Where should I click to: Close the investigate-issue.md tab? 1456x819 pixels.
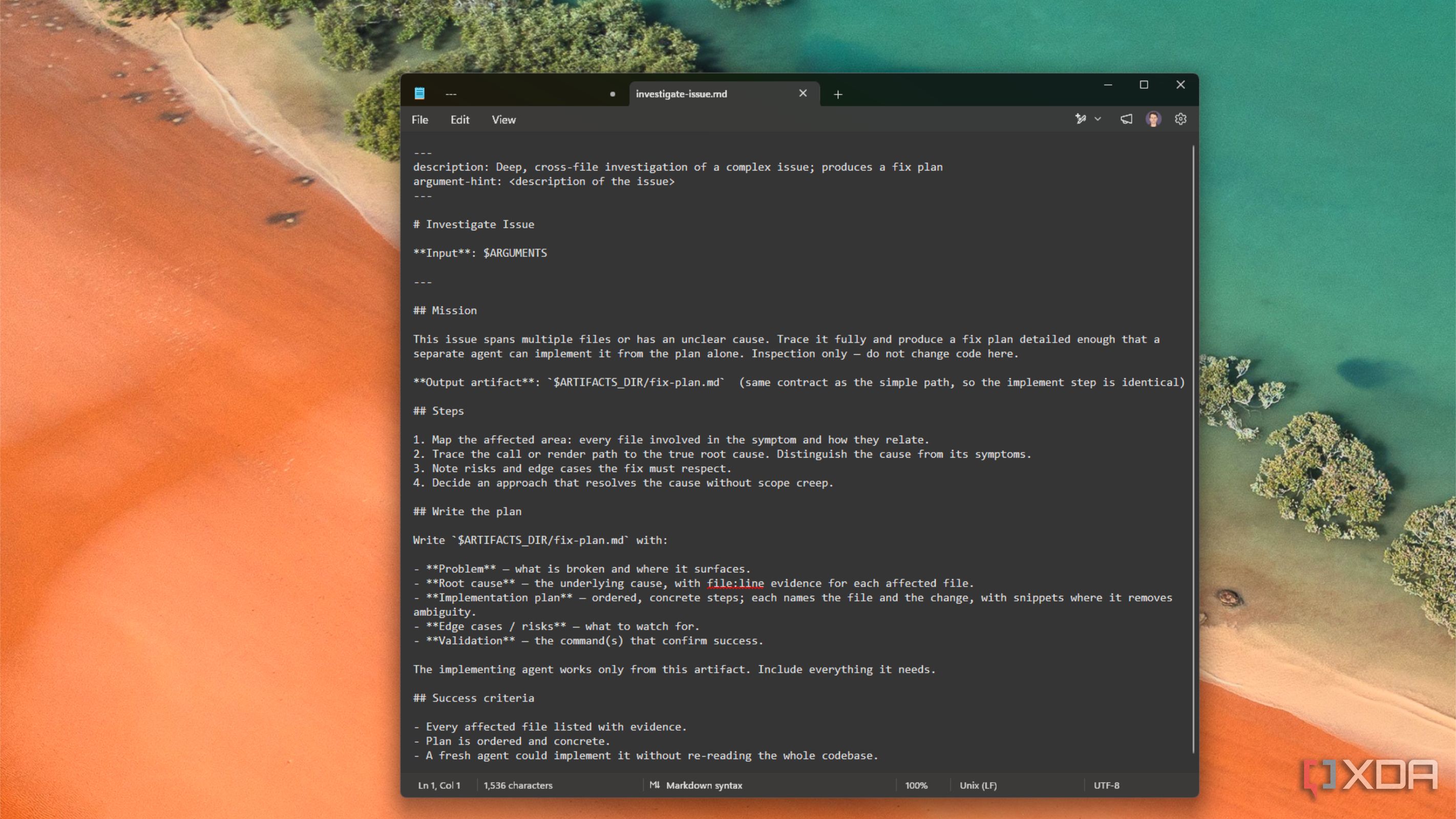point(803,93)
